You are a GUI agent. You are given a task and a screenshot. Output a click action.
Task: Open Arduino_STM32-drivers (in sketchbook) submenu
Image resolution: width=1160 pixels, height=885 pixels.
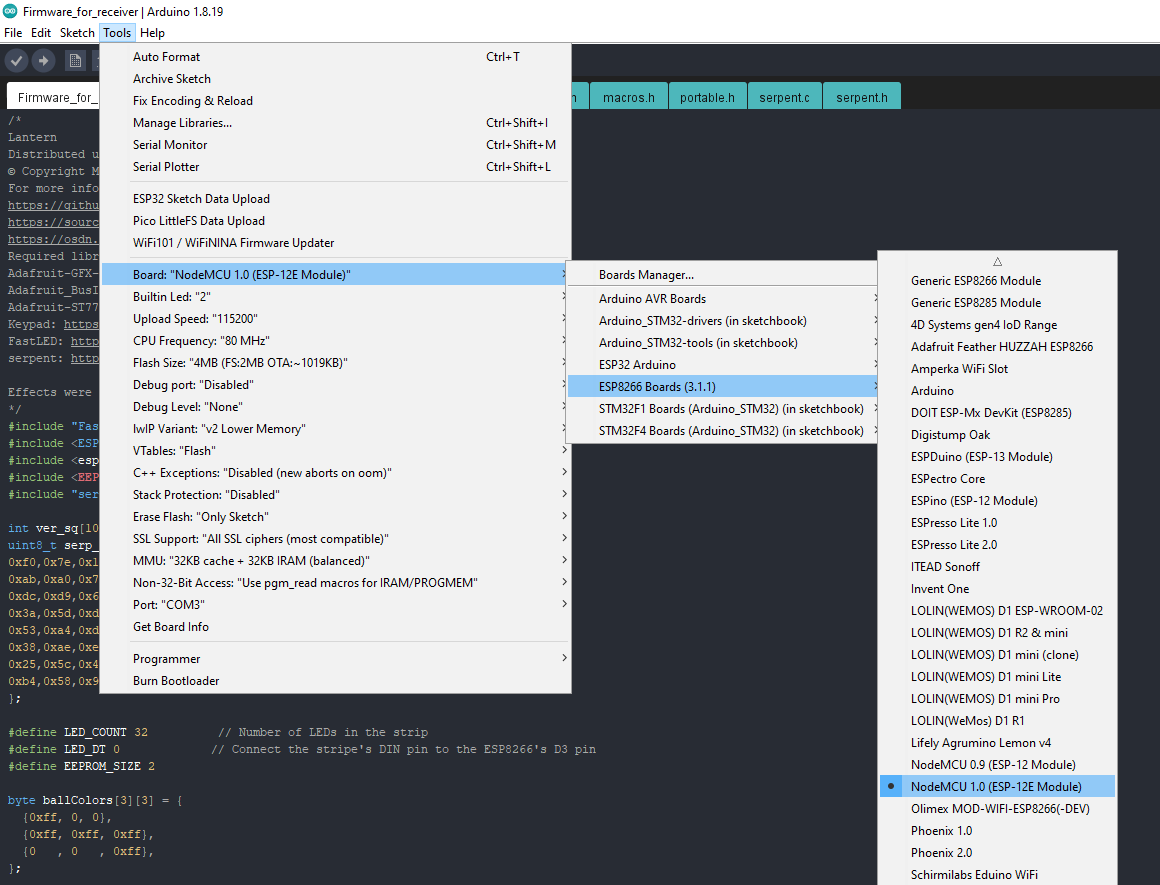tap(722, 321)
